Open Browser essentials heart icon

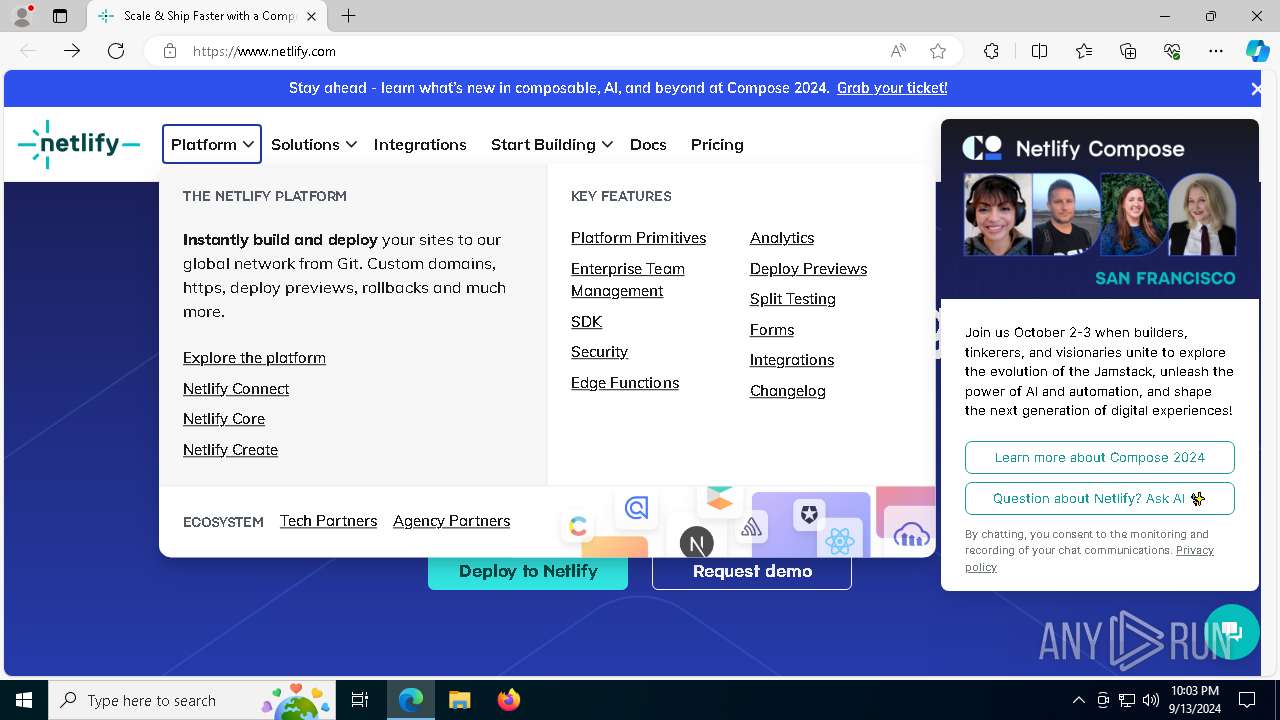pyautogui.click(x=1172, y=51)
